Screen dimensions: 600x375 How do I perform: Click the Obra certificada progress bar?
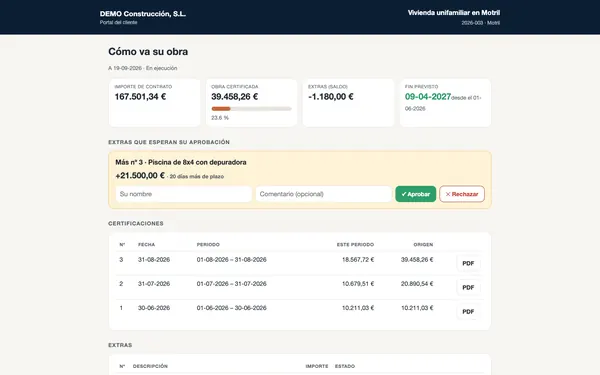[x=251, y=109]
